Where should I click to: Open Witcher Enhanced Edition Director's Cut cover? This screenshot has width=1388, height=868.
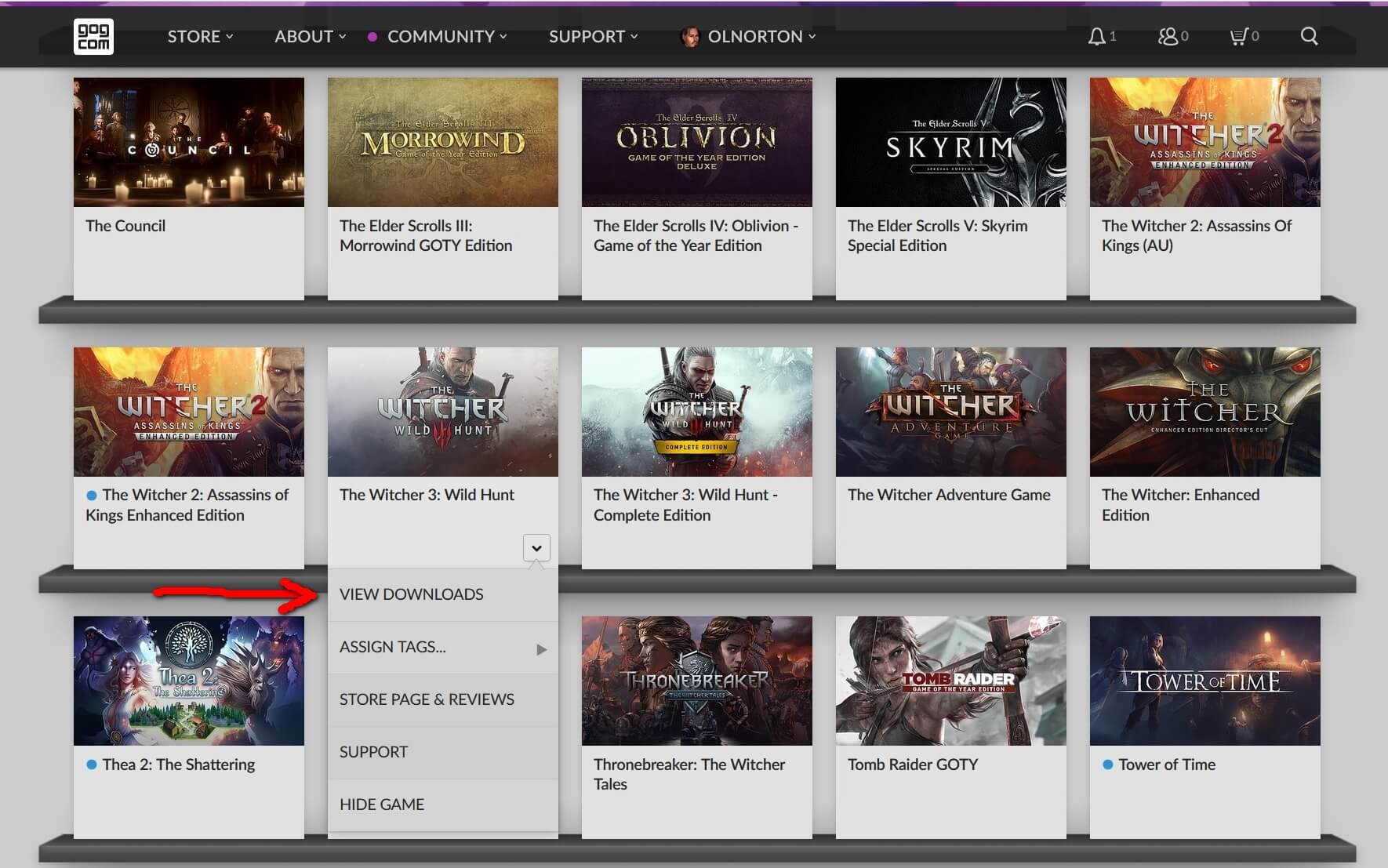tap(1205, 412)
